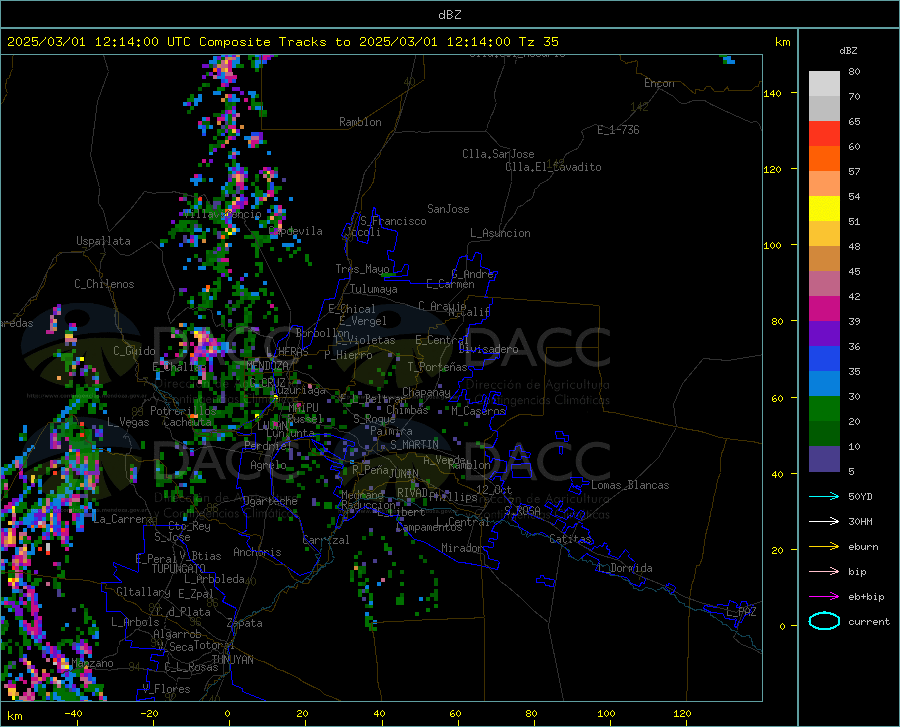The height and width of the screenshot is (727, 900).
Task: Click the 'C_Chilenos' label on map
Action: [104, 284]
